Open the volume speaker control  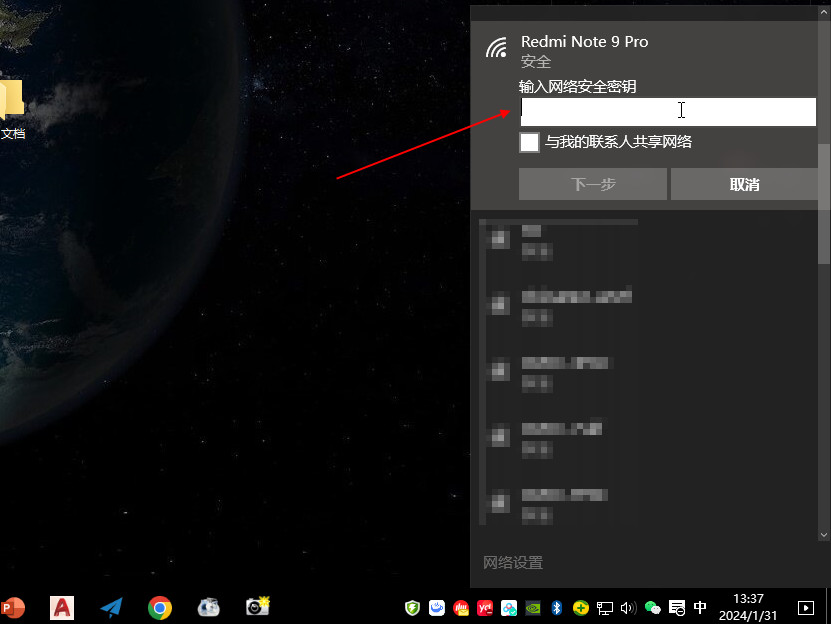click(628, 607)
